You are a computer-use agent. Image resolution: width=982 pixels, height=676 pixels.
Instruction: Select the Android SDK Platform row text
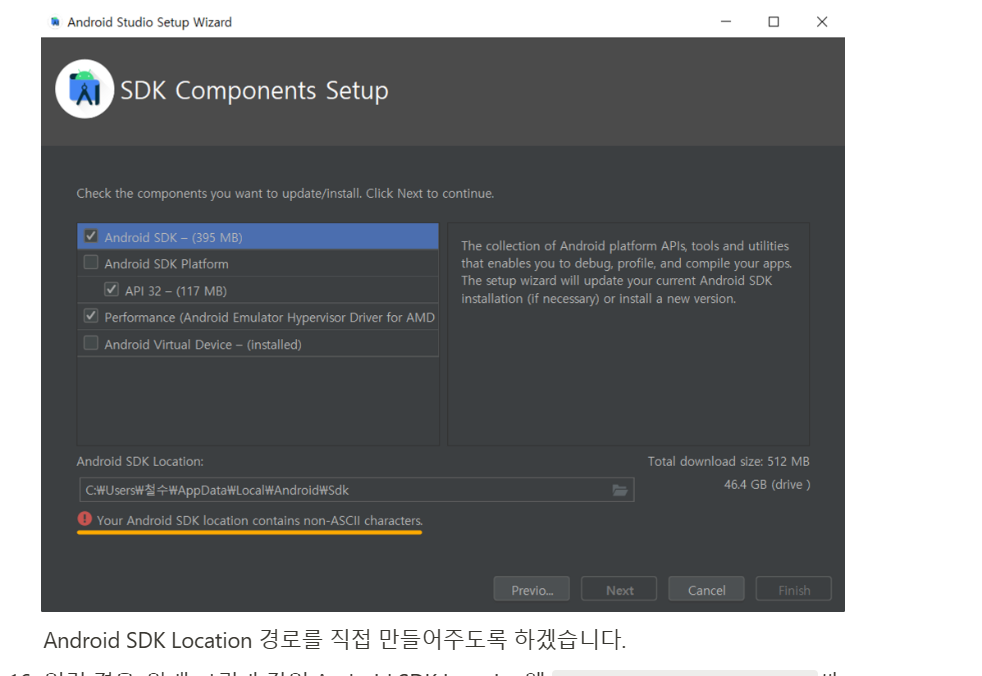point(166,264)
